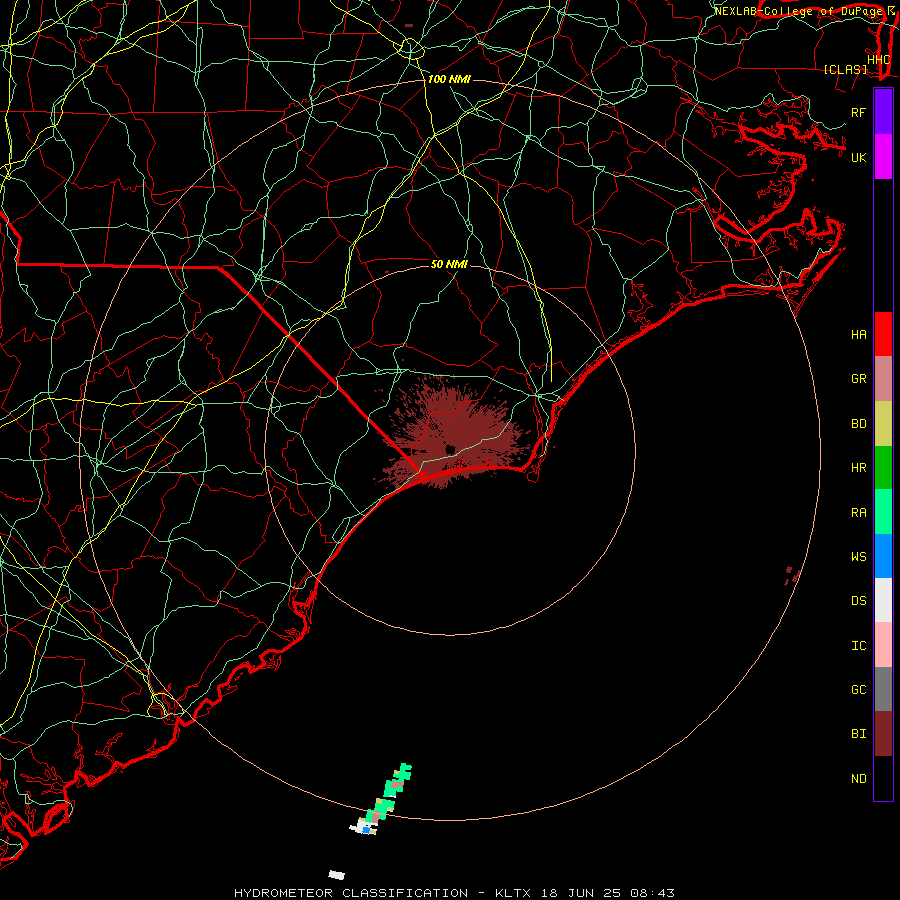
Task: Click the WS legend label
Action: tap(859, 557)
